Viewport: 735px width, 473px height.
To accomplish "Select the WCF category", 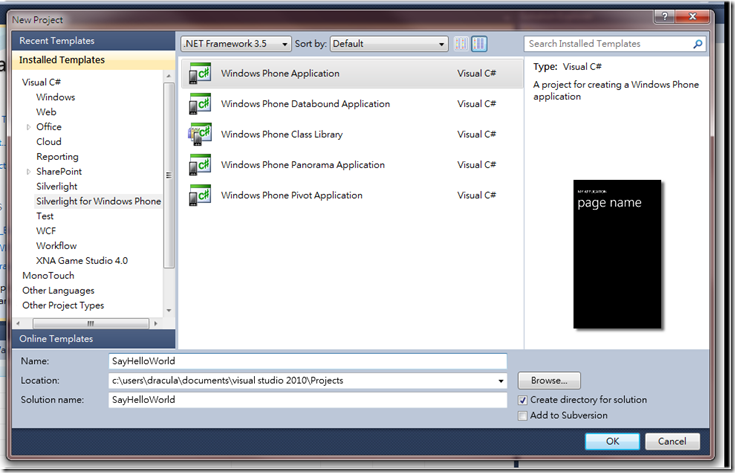I will tap(46, 231).
